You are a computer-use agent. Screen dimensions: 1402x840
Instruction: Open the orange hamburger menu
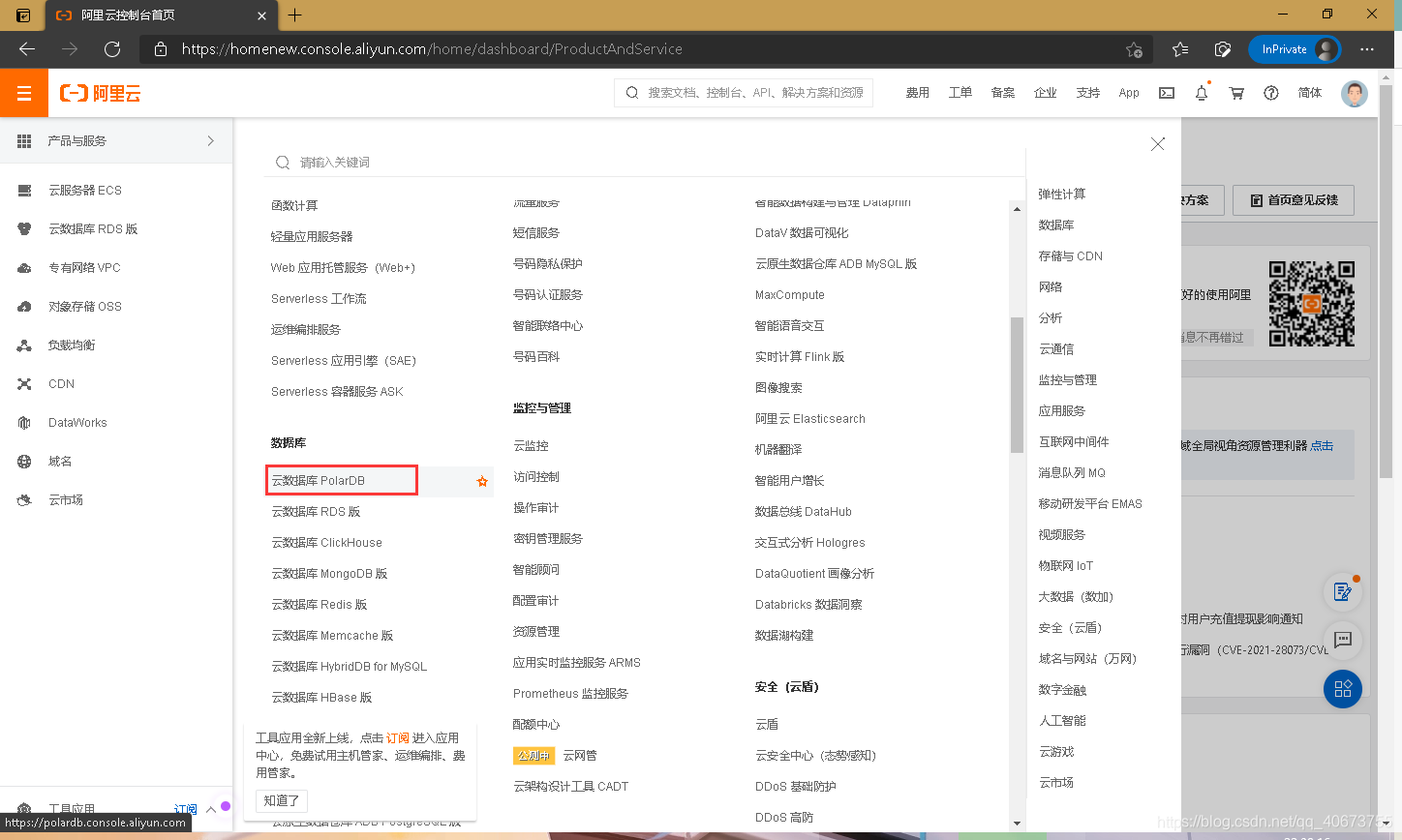24,93
